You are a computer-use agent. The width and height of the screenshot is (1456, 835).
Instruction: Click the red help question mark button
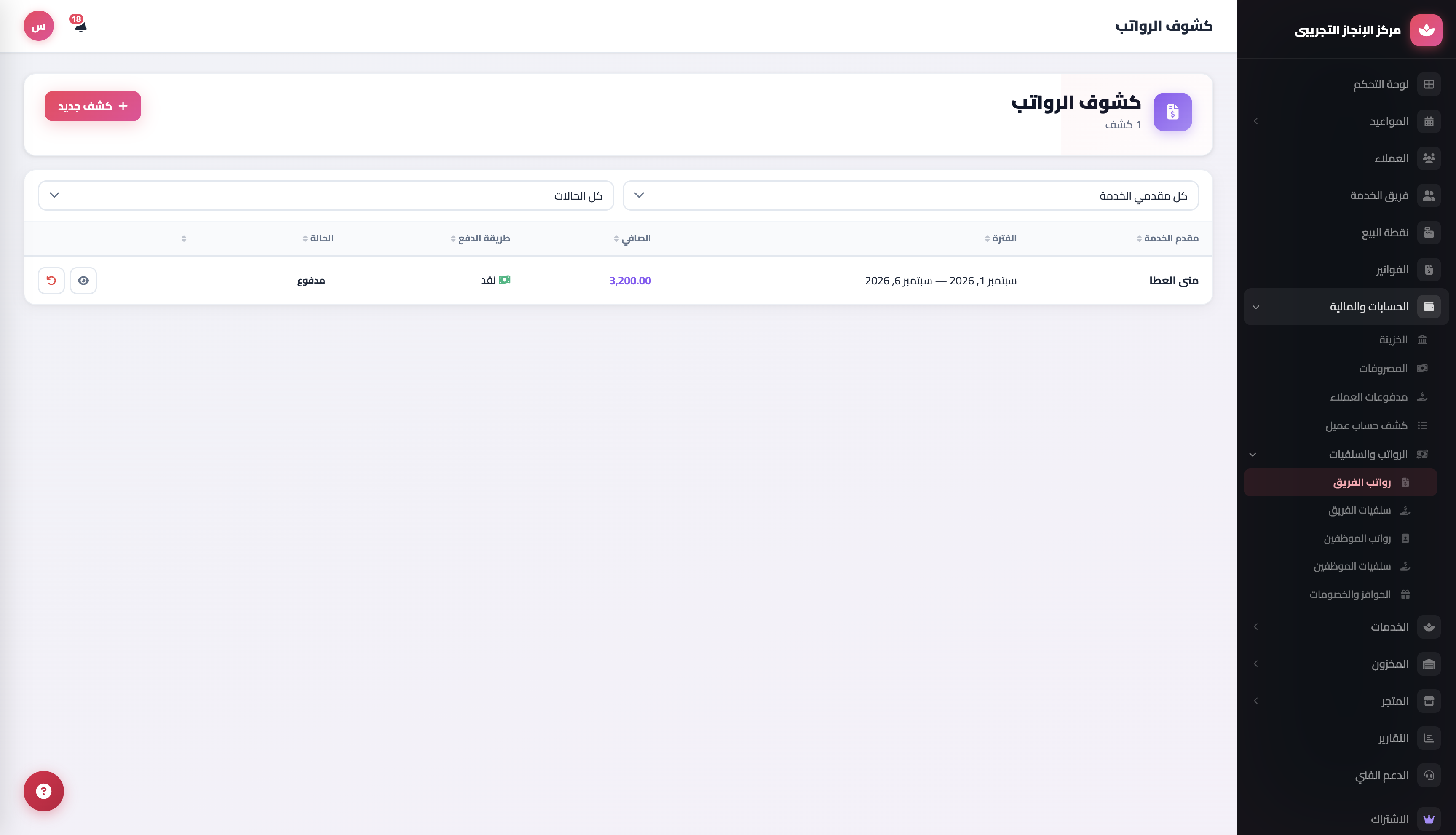[x=43, y=791]
